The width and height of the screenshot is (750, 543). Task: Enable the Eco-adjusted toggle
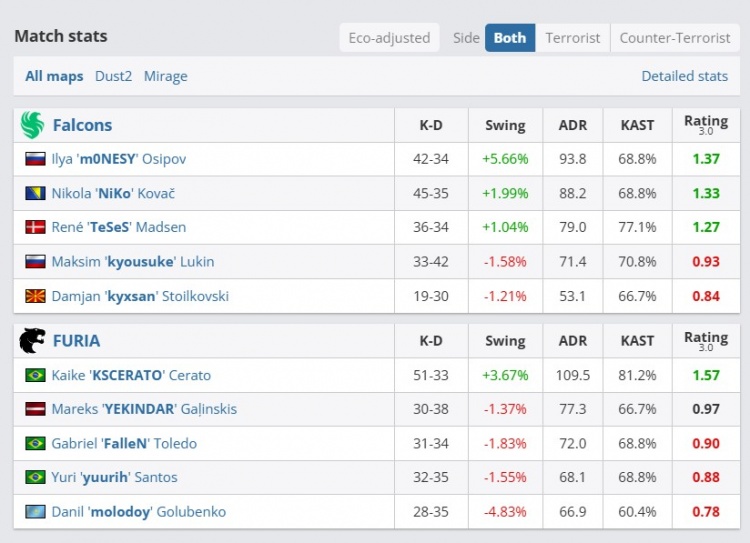pyautogui.click(x=389, y=38)
